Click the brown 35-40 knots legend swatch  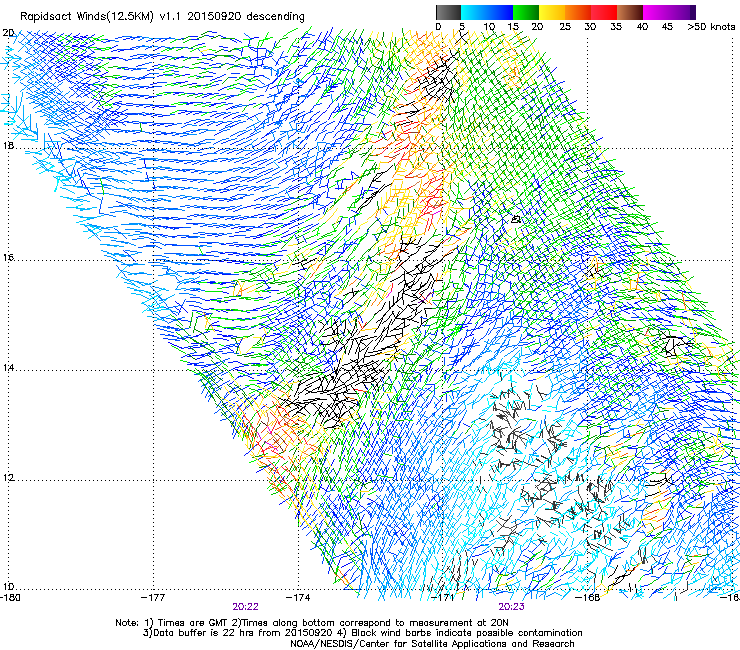pyautogui.click(x=630, y=12)
